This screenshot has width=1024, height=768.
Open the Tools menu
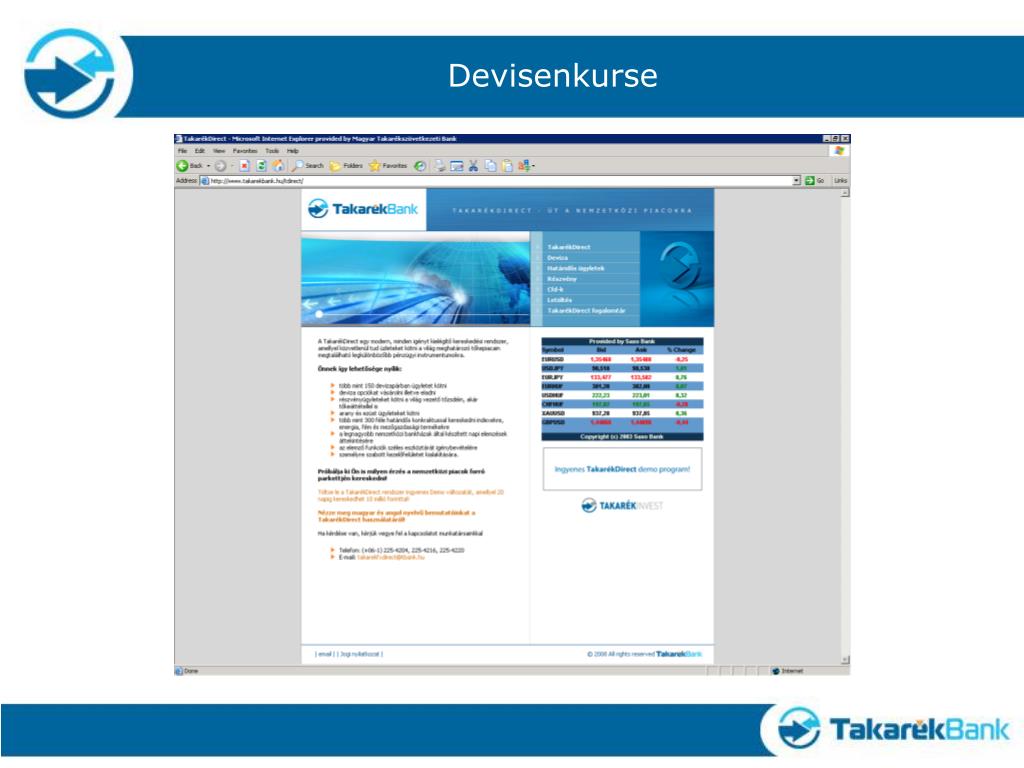pos(272,151)
